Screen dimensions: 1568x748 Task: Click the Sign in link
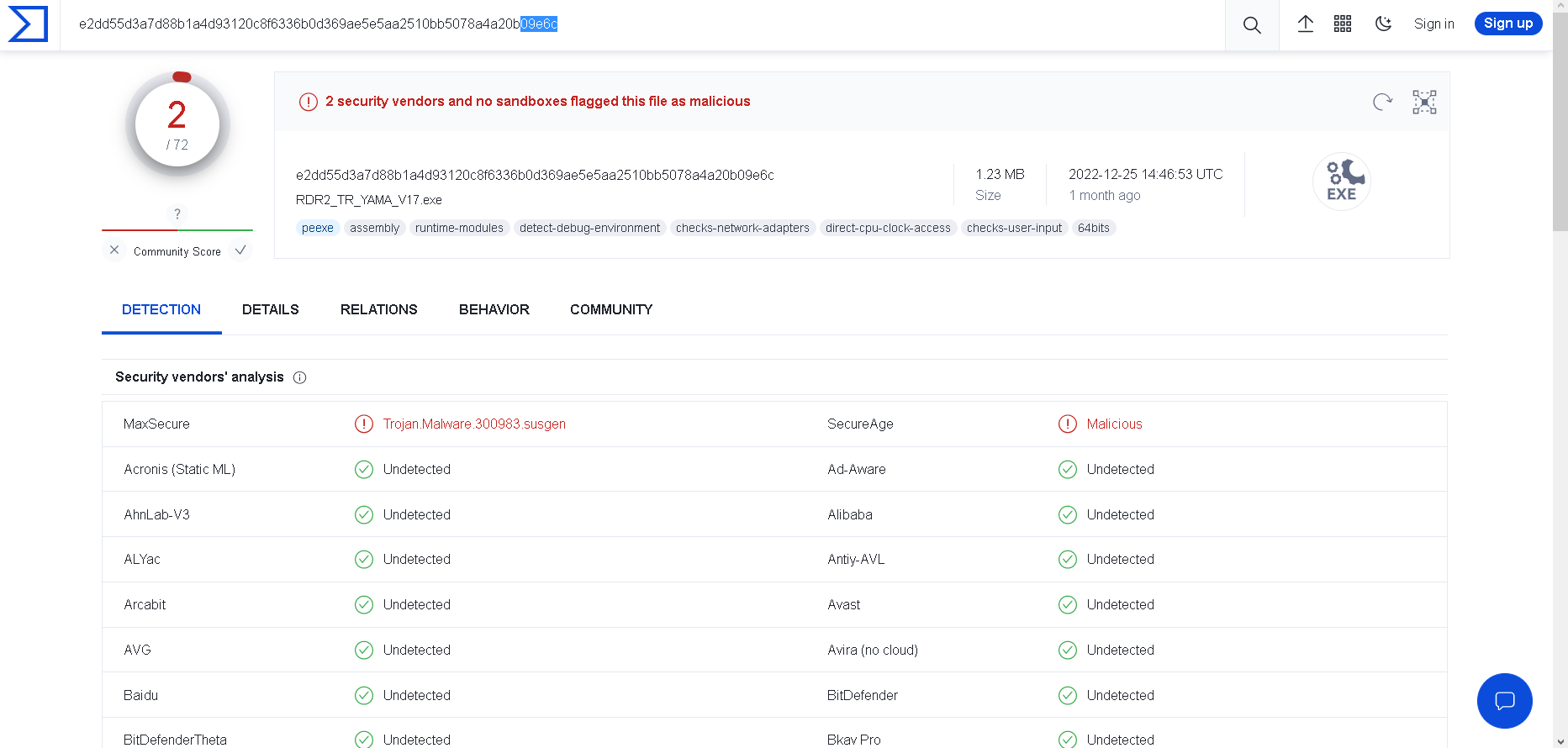[1434, 24]
